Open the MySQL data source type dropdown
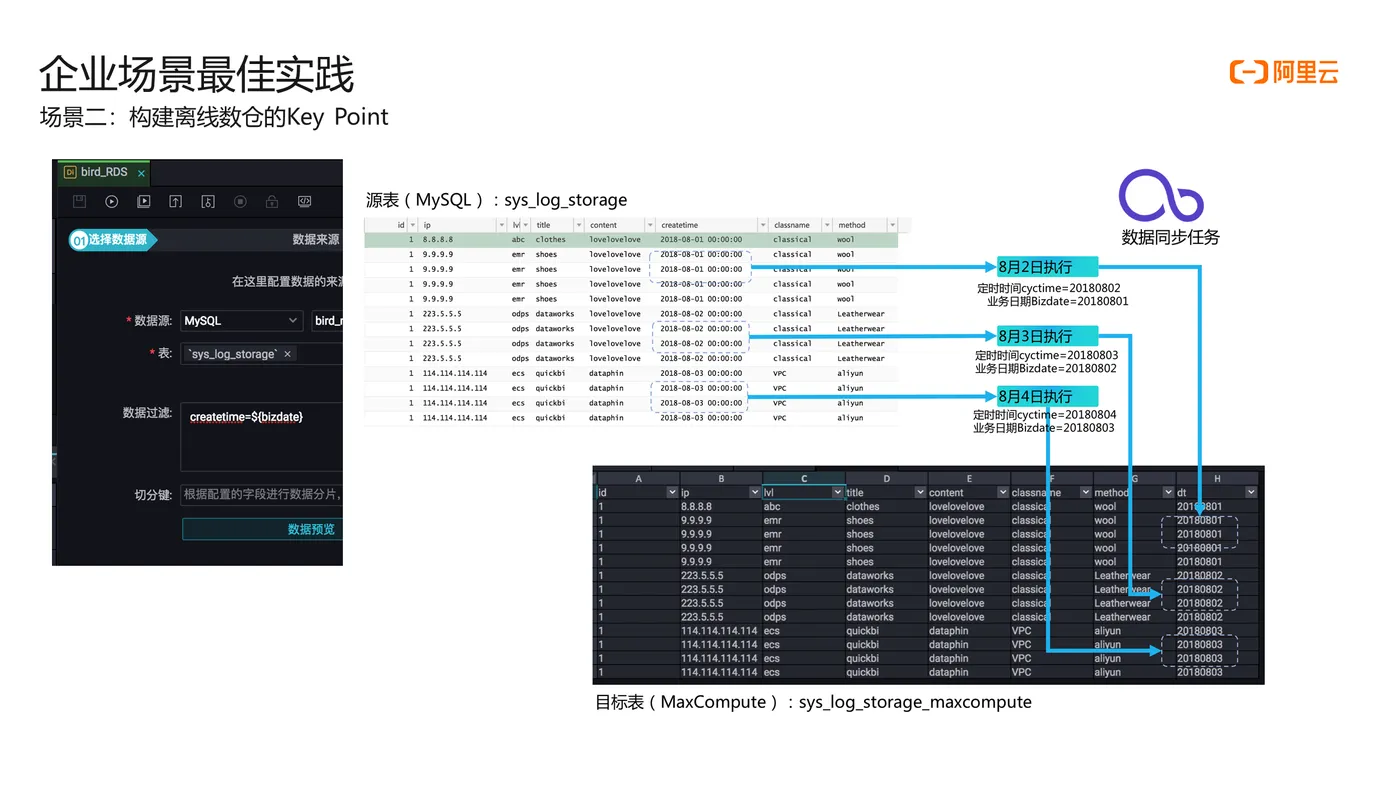 241,321
